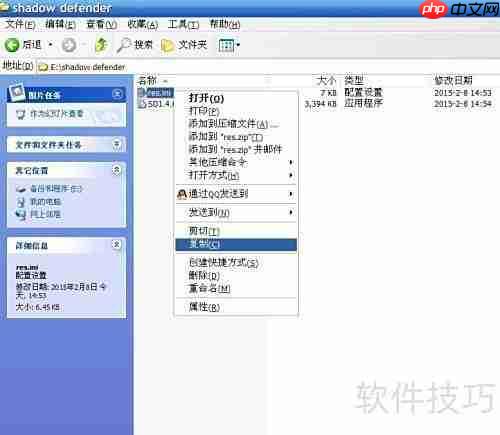Choose 创建快捷方式(S) in context menu

click(236, 263)
